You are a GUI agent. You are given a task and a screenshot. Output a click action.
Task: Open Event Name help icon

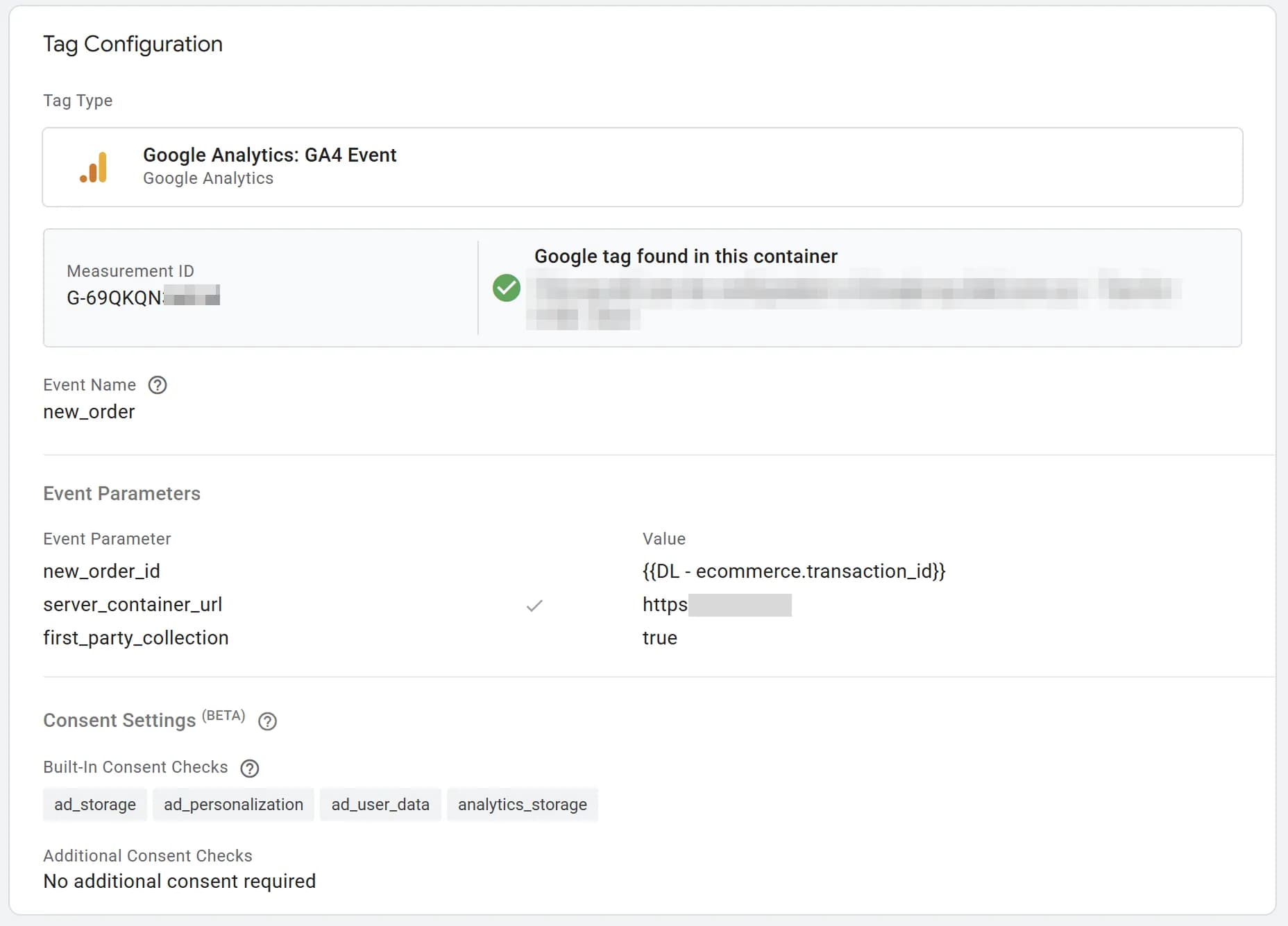click(x=158, y=385)
